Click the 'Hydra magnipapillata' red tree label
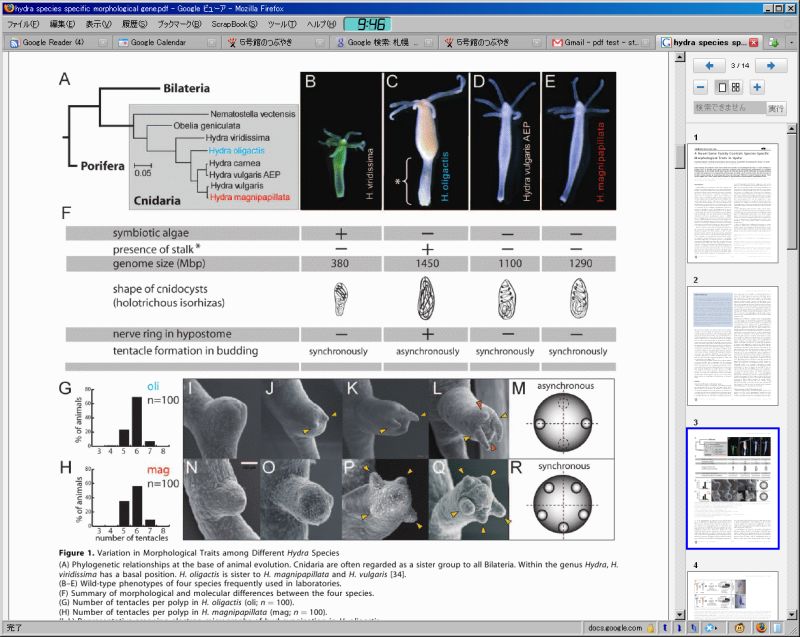Viewport: 800px width, 637px height. tap(249, 197)
